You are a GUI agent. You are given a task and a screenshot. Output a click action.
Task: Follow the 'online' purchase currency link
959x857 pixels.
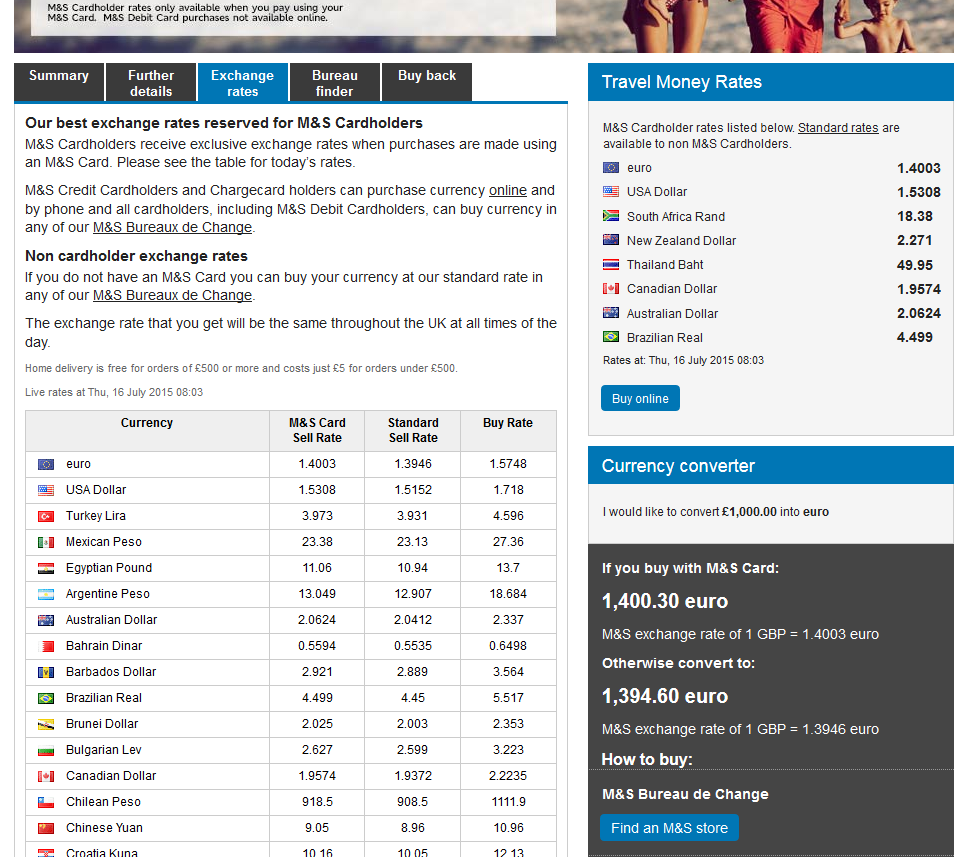[x=508, y=190]
